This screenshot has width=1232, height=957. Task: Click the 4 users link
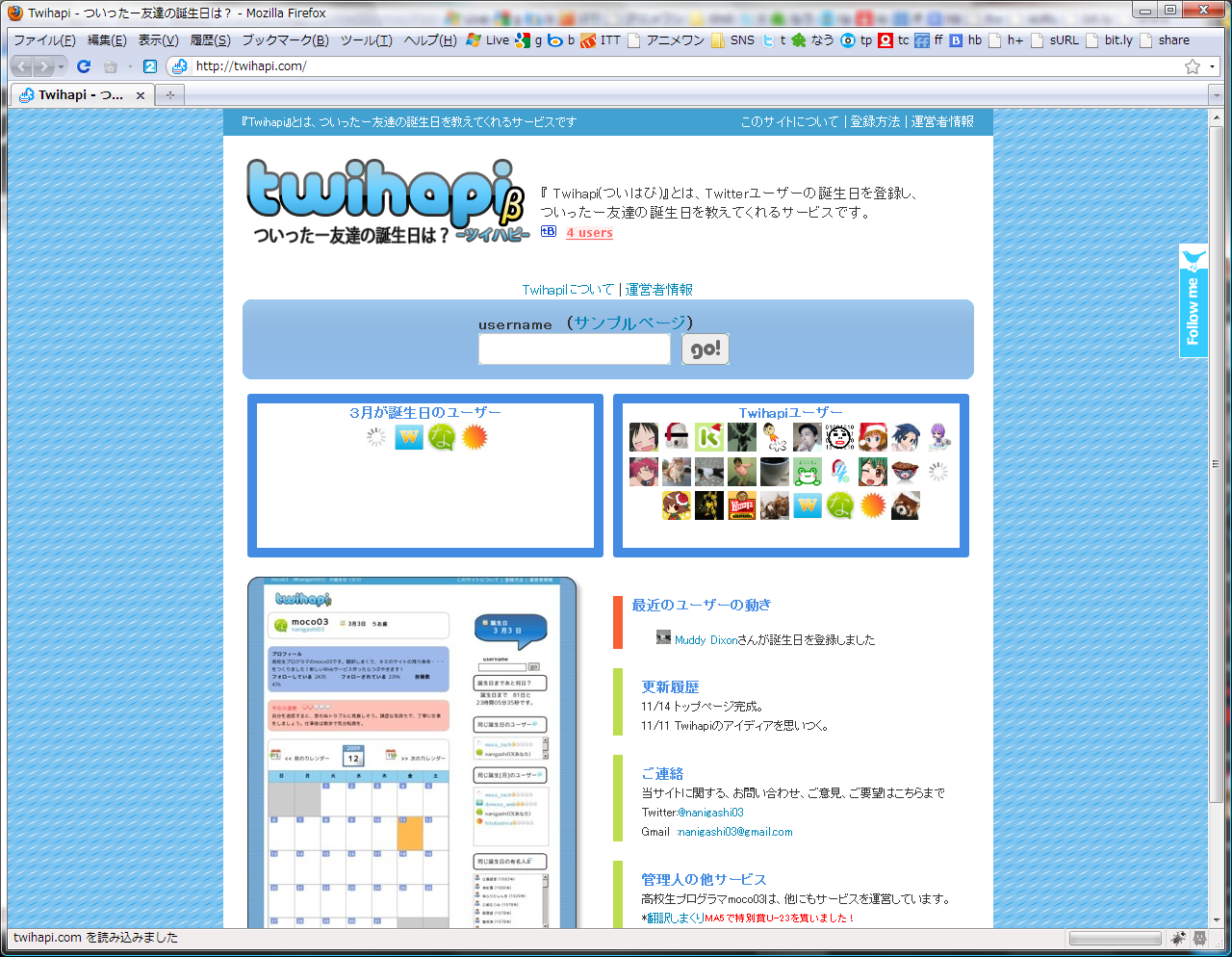[589, 232]
